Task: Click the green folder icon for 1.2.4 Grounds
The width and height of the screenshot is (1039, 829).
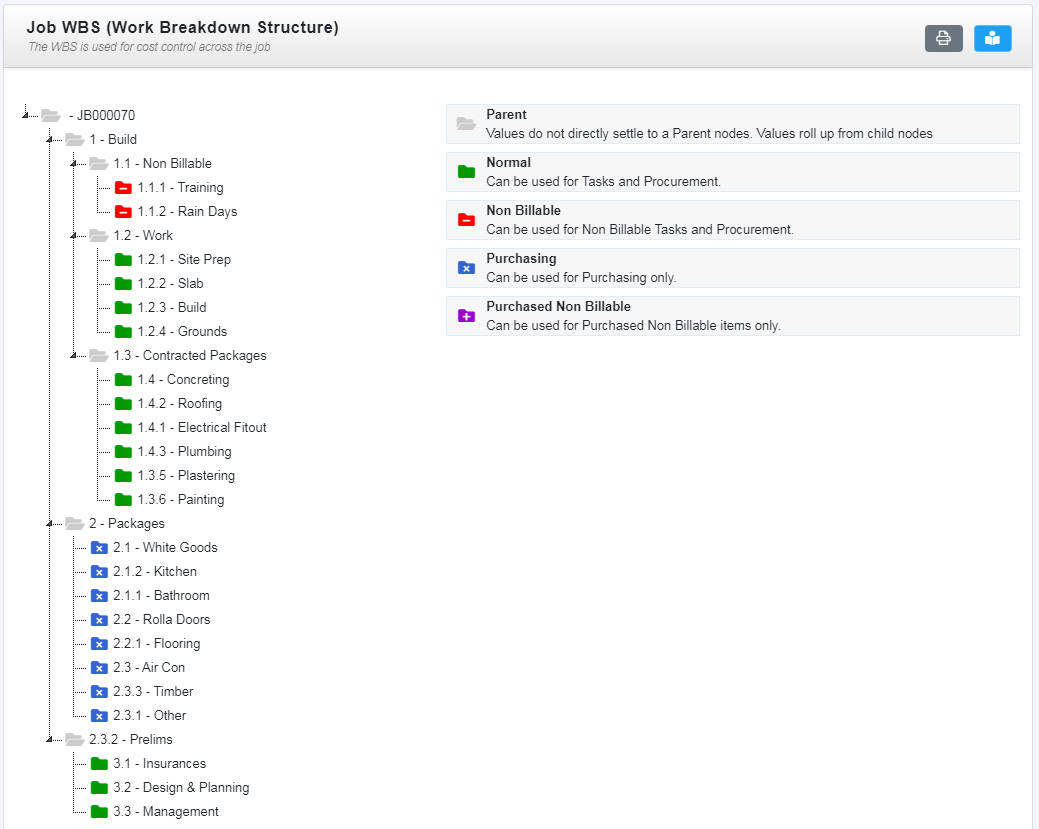Action: click(x=123, y=331)
